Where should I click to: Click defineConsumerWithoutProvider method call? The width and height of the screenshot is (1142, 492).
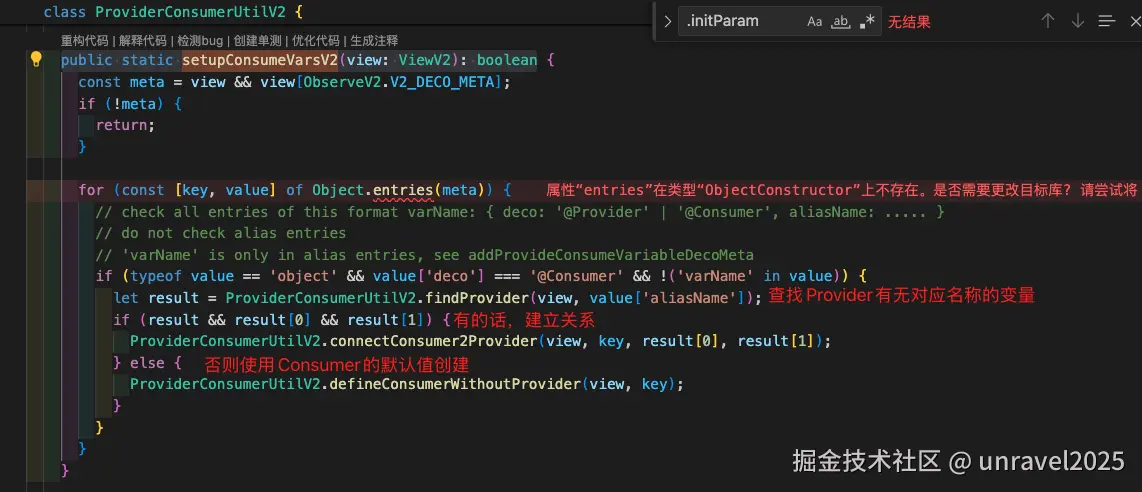pyautogui.click(x=455, y=384)
